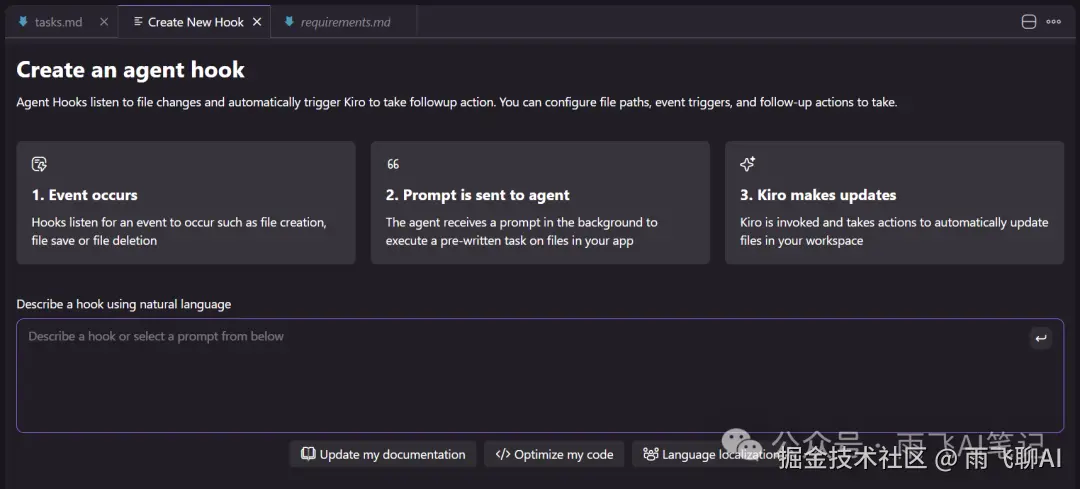
Task: Click the people icon on Language localization
Action: [x=651, y=454]
